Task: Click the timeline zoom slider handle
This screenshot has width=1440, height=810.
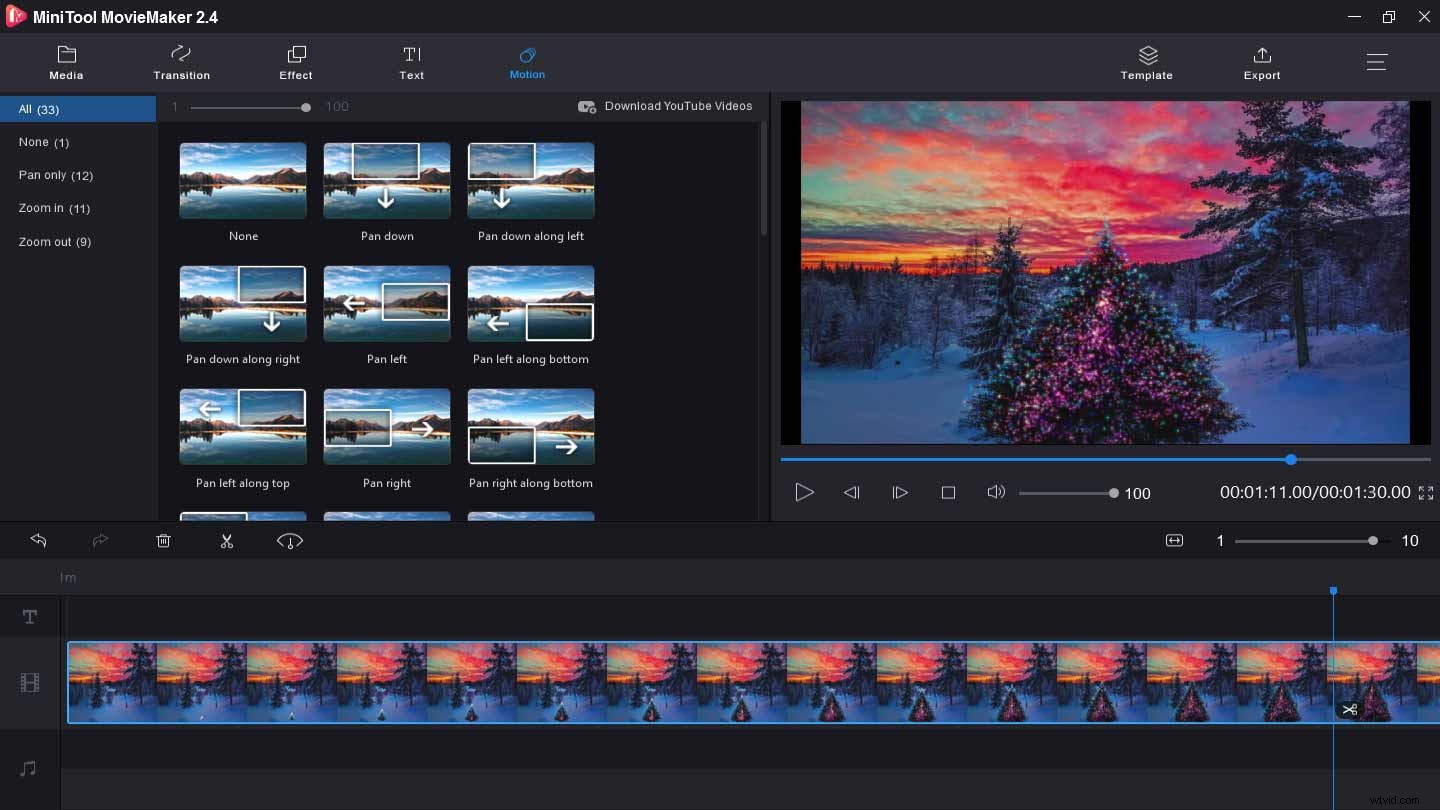Action: click(1371, 540)
